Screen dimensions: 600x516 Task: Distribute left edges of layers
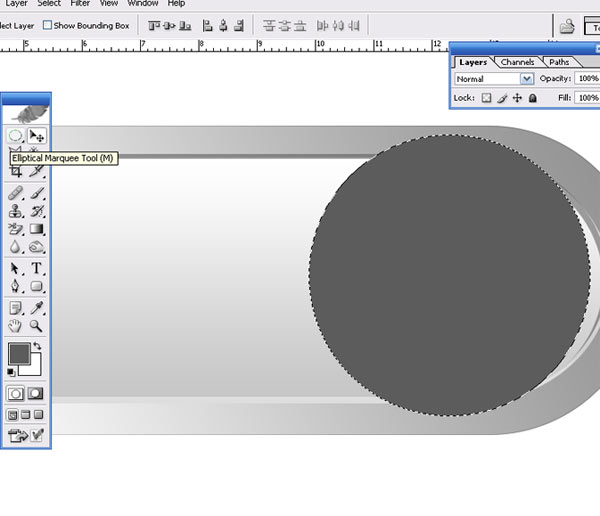[x=322, y=26]
